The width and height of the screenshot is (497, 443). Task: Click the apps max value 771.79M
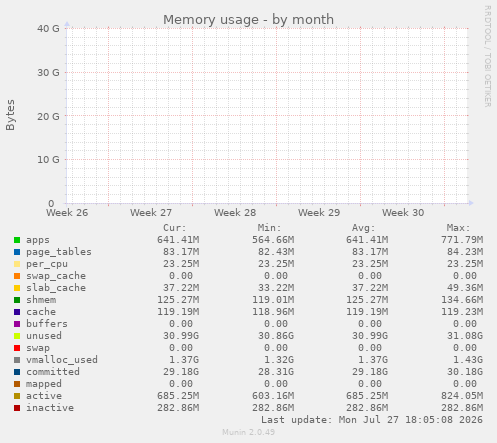pyautogui.click(x=462, y=240)
